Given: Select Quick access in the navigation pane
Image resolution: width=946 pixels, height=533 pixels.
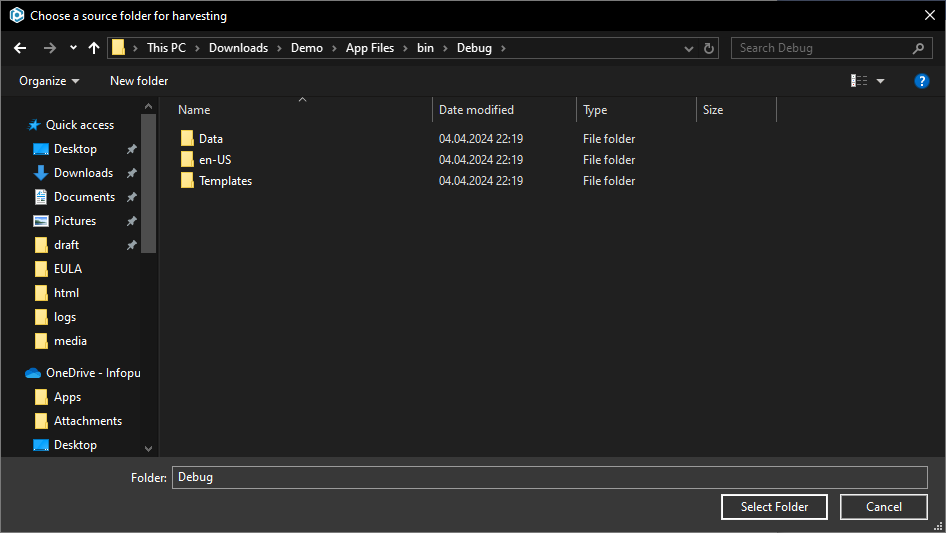Looking at the screenshot, I should click(80, 125).
